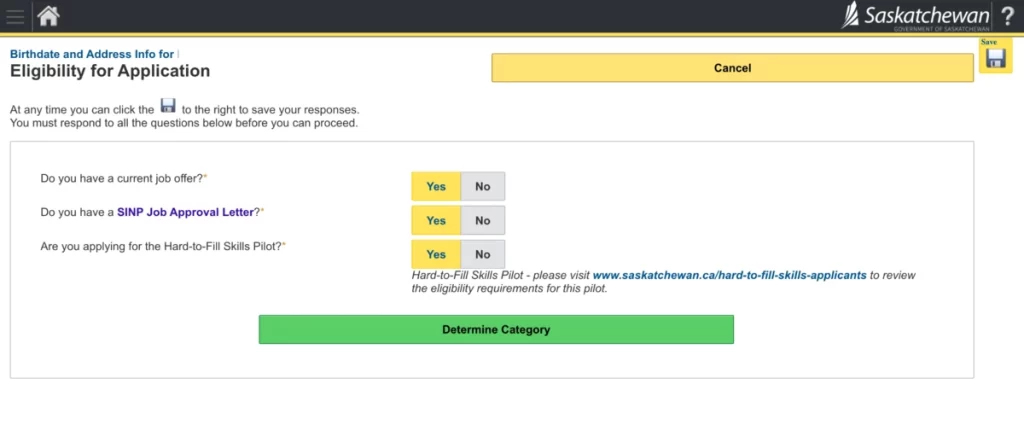Click the green Determine Category button
The image size is (1024, 425).
tap(496, 329)
